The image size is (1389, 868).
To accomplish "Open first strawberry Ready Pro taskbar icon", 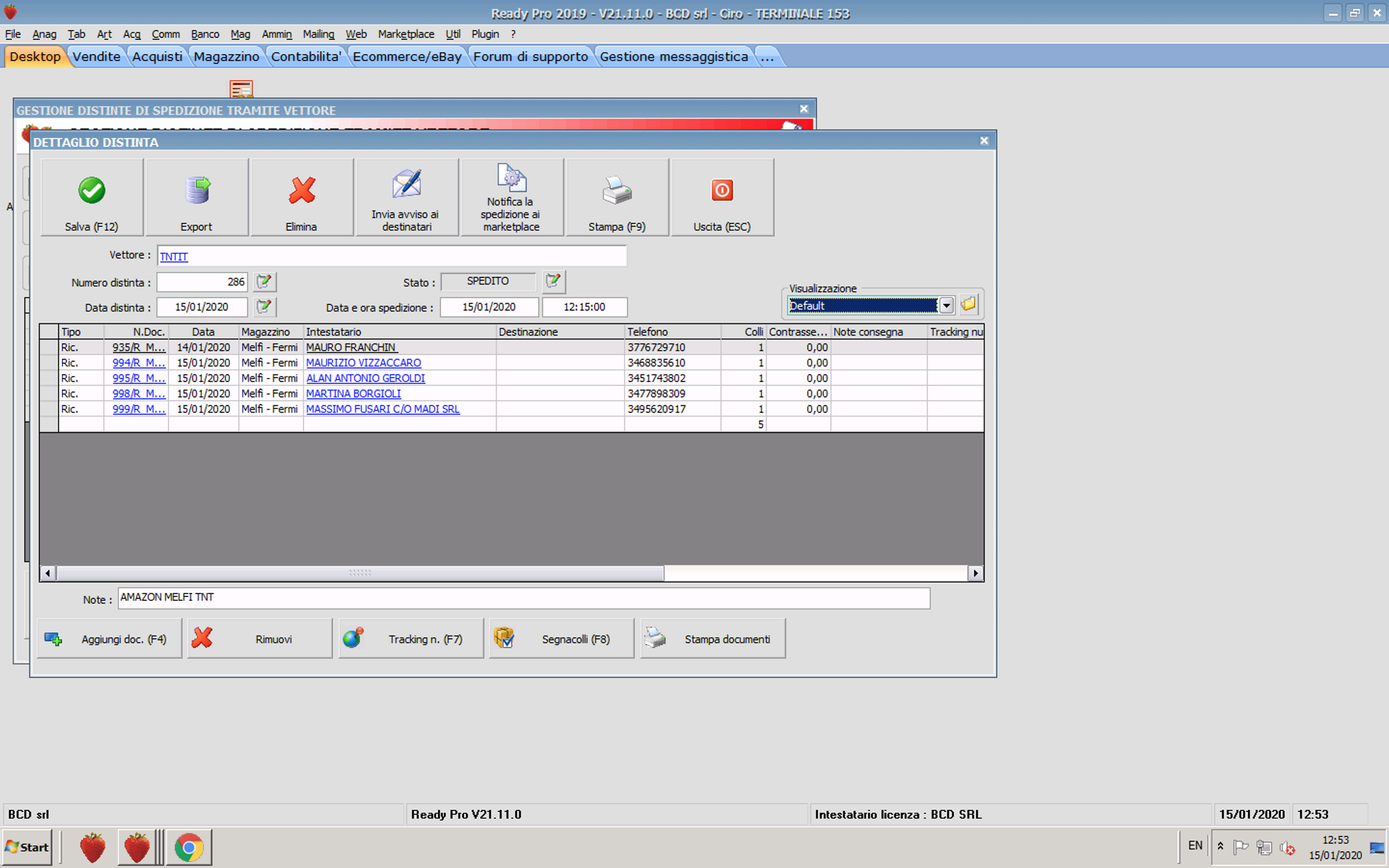I will coord(93,847).
